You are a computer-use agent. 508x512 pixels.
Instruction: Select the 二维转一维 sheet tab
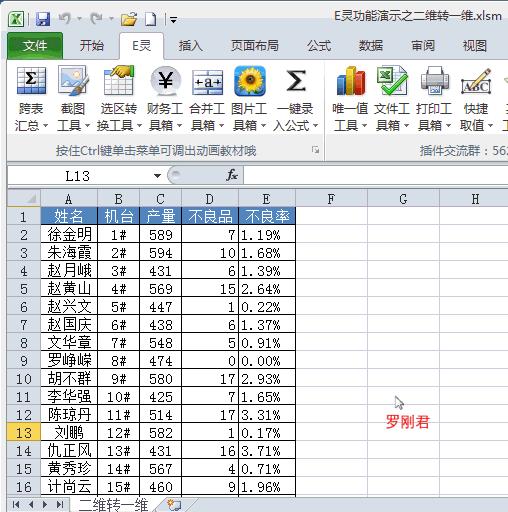tap(113, 505)
